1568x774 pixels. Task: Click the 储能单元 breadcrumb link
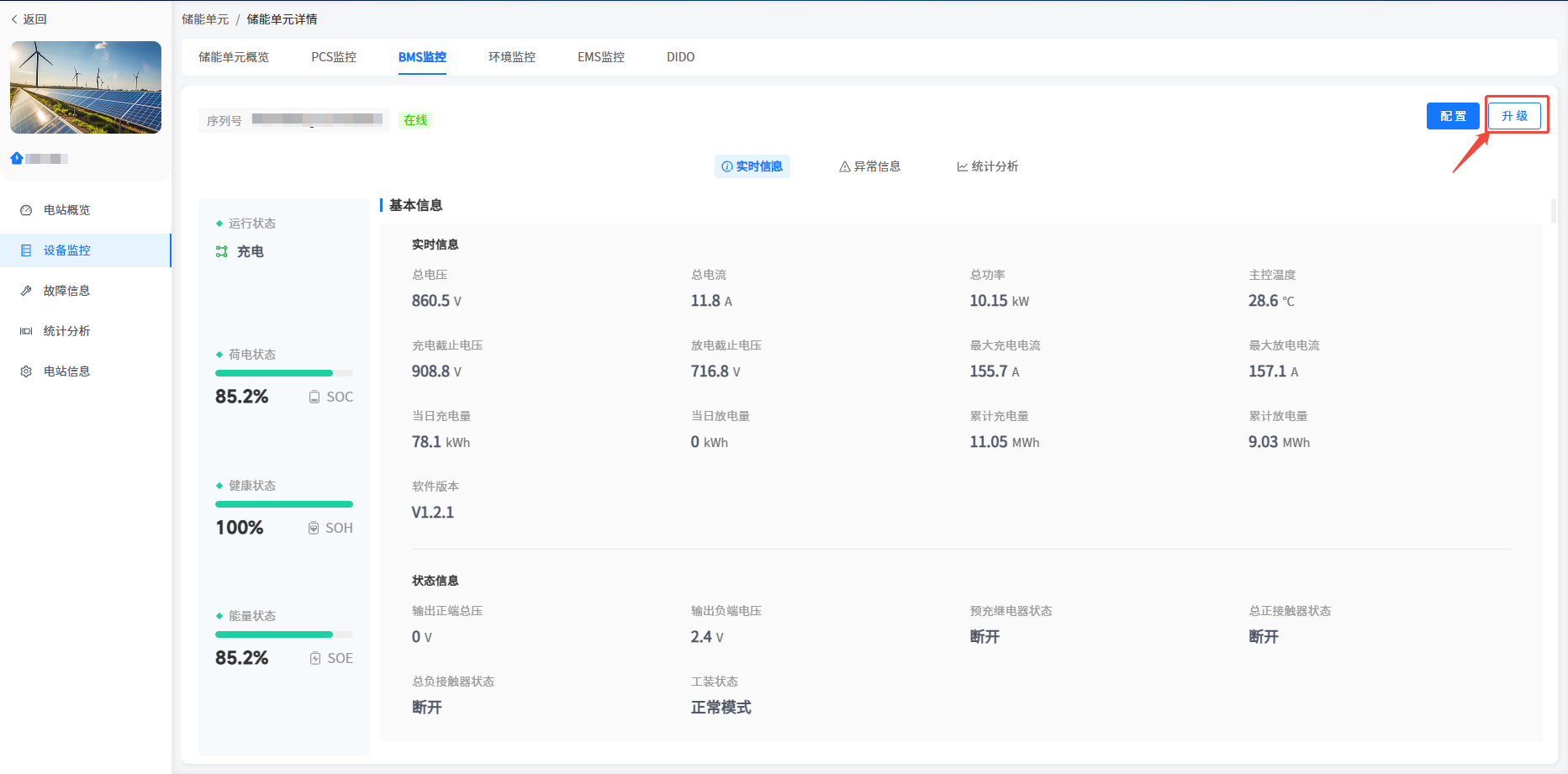click(x=205, y=19)
